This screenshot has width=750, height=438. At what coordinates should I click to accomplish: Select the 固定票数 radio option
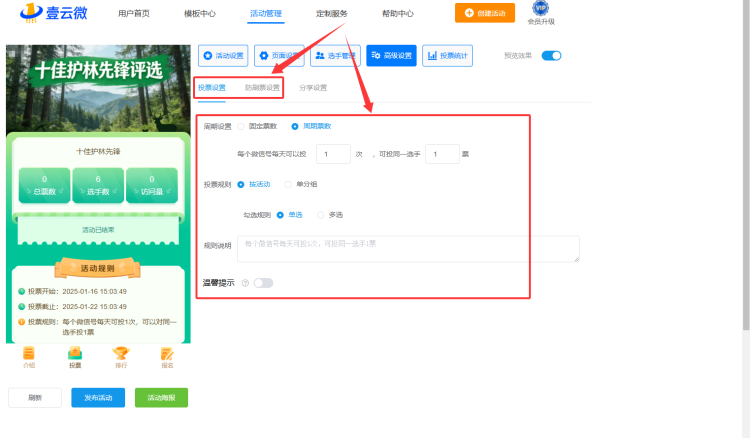pos(241,126)
